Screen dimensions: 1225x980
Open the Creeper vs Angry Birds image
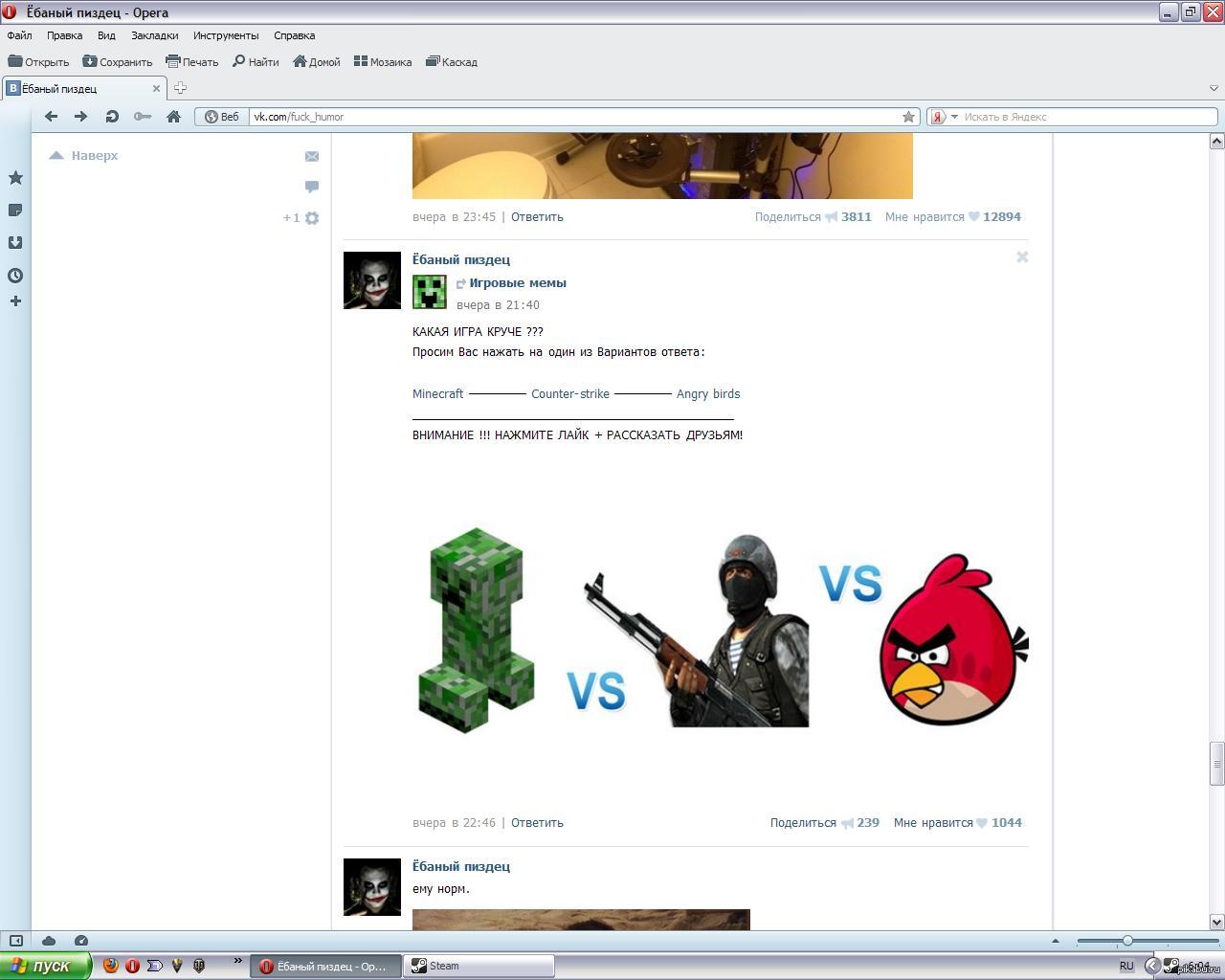pyautogui.click(x=721, y=630)
